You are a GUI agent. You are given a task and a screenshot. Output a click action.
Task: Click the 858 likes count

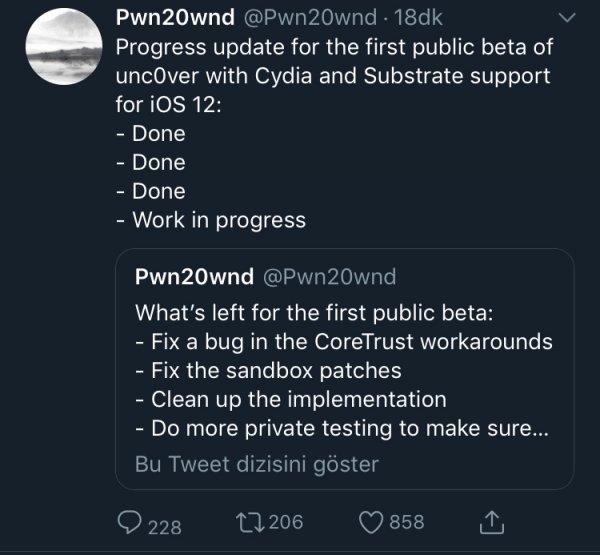click(x=406, y=522)
